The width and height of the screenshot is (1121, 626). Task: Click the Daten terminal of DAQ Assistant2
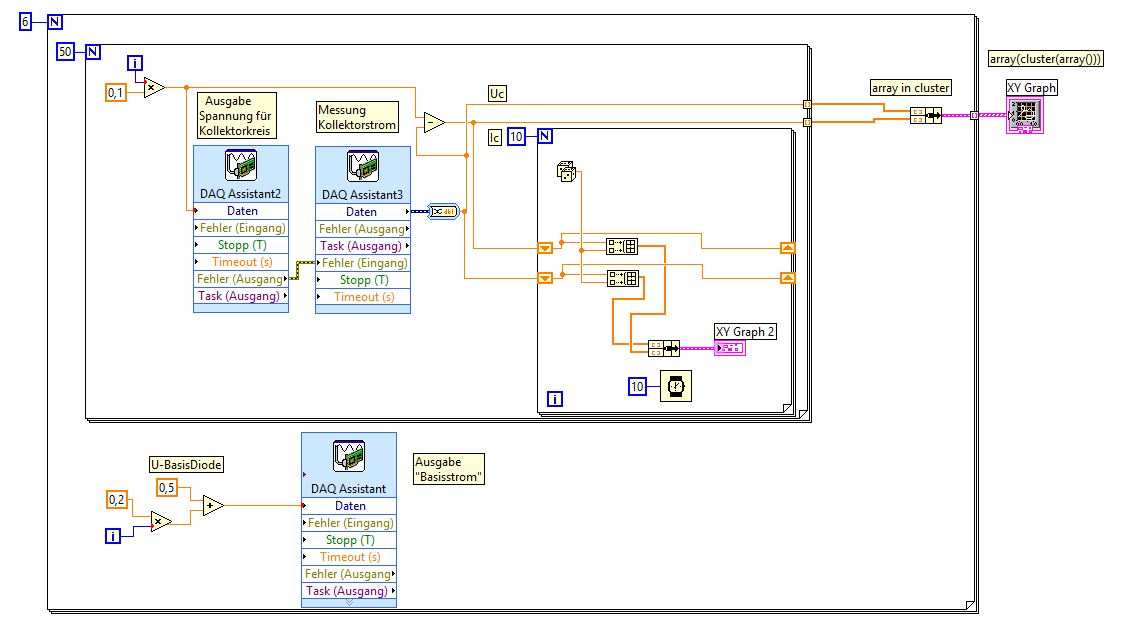tap(241, 211)
